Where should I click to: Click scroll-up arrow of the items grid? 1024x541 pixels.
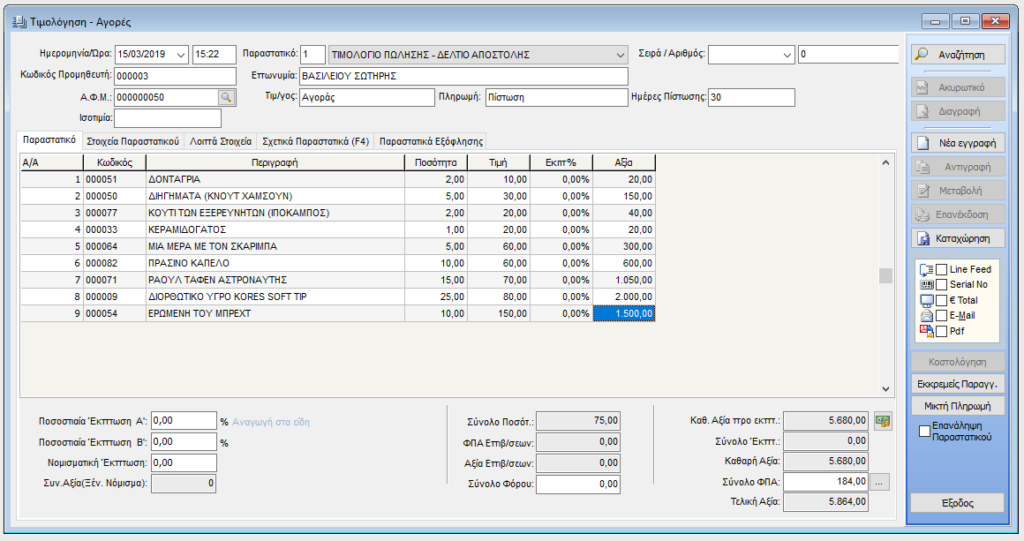[886, 163]
